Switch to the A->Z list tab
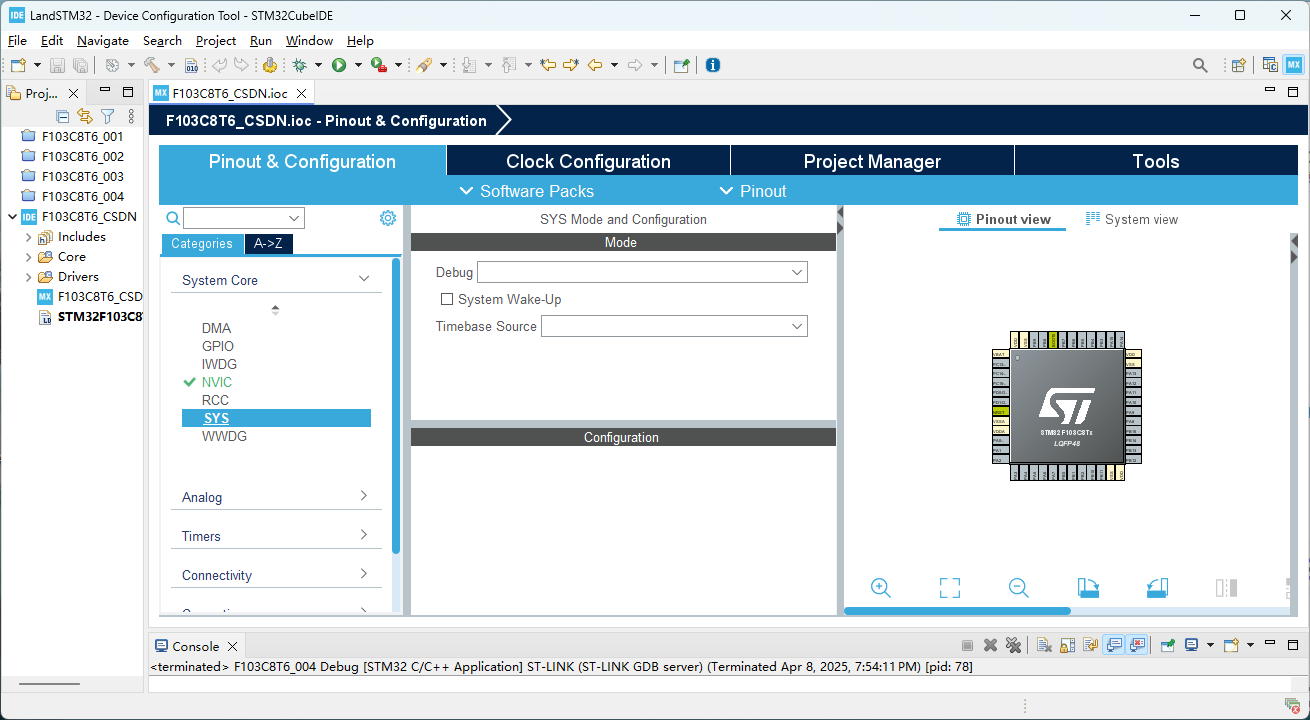1310x720 pixels. coord(269,244)
